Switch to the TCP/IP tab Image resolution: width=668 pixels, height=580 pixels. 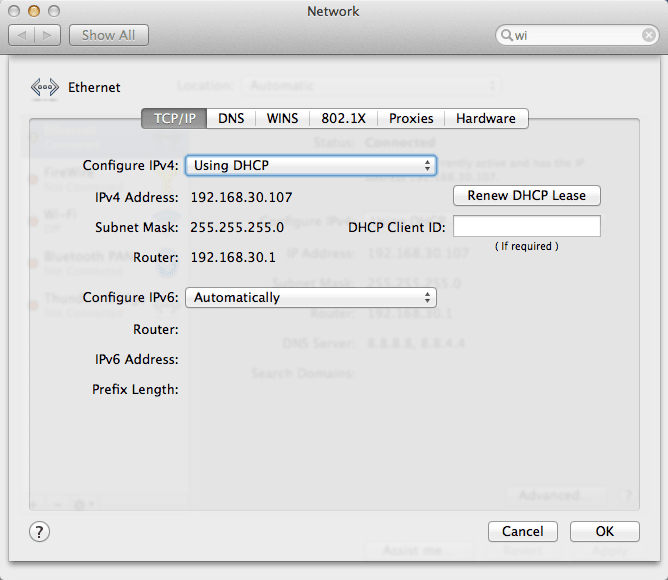pos(174,118)
